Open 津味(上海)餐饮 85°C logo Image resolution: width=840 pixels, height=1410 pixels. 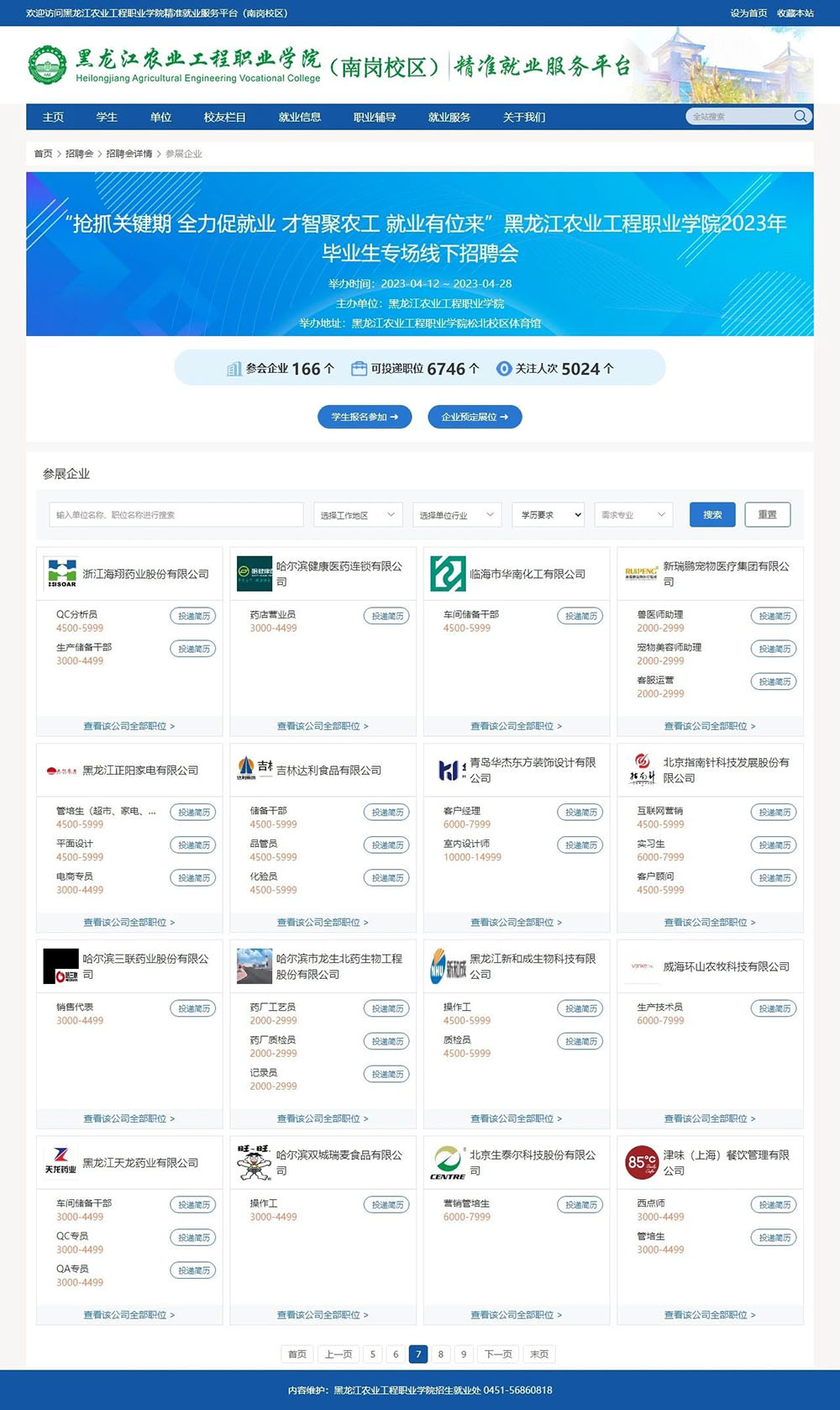[x=642, y=1163]
